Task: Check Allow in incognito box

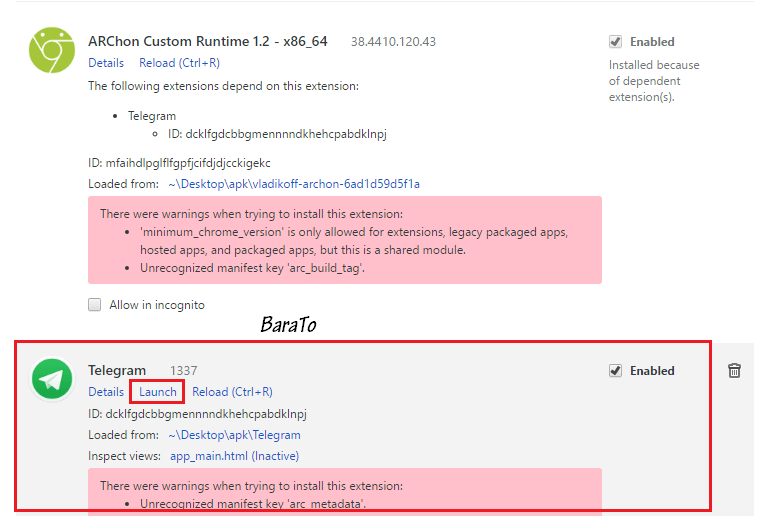Action: [94, 305]
